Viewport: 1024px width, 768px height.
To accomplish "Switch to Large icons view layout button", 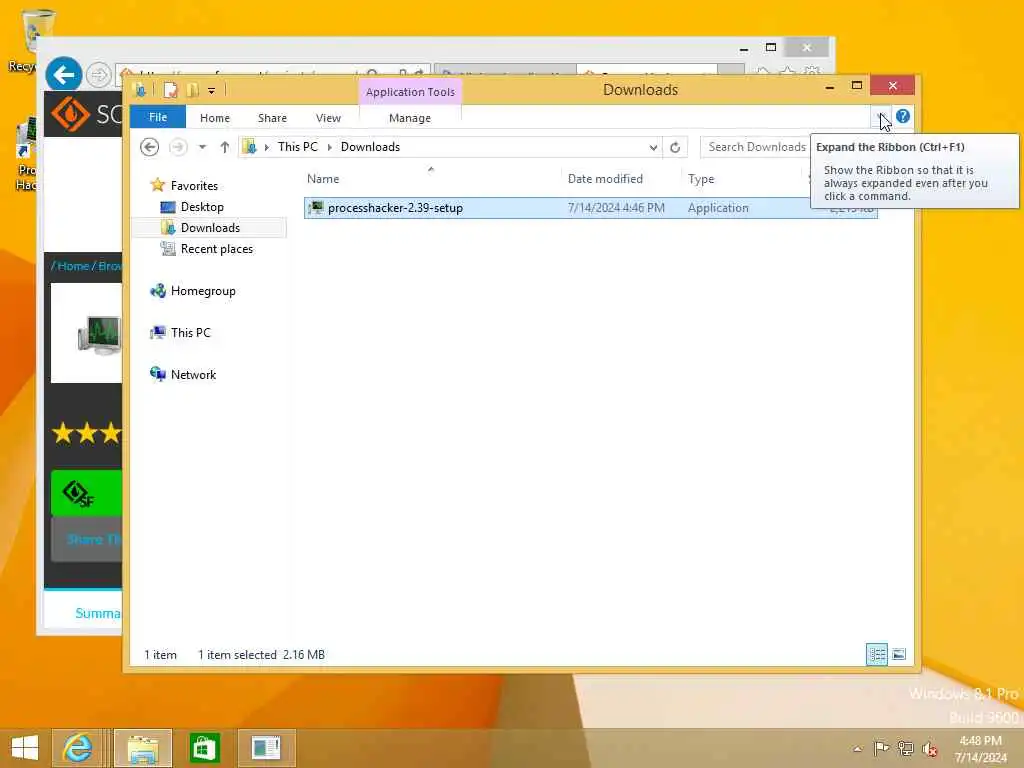I will point(899,654).
